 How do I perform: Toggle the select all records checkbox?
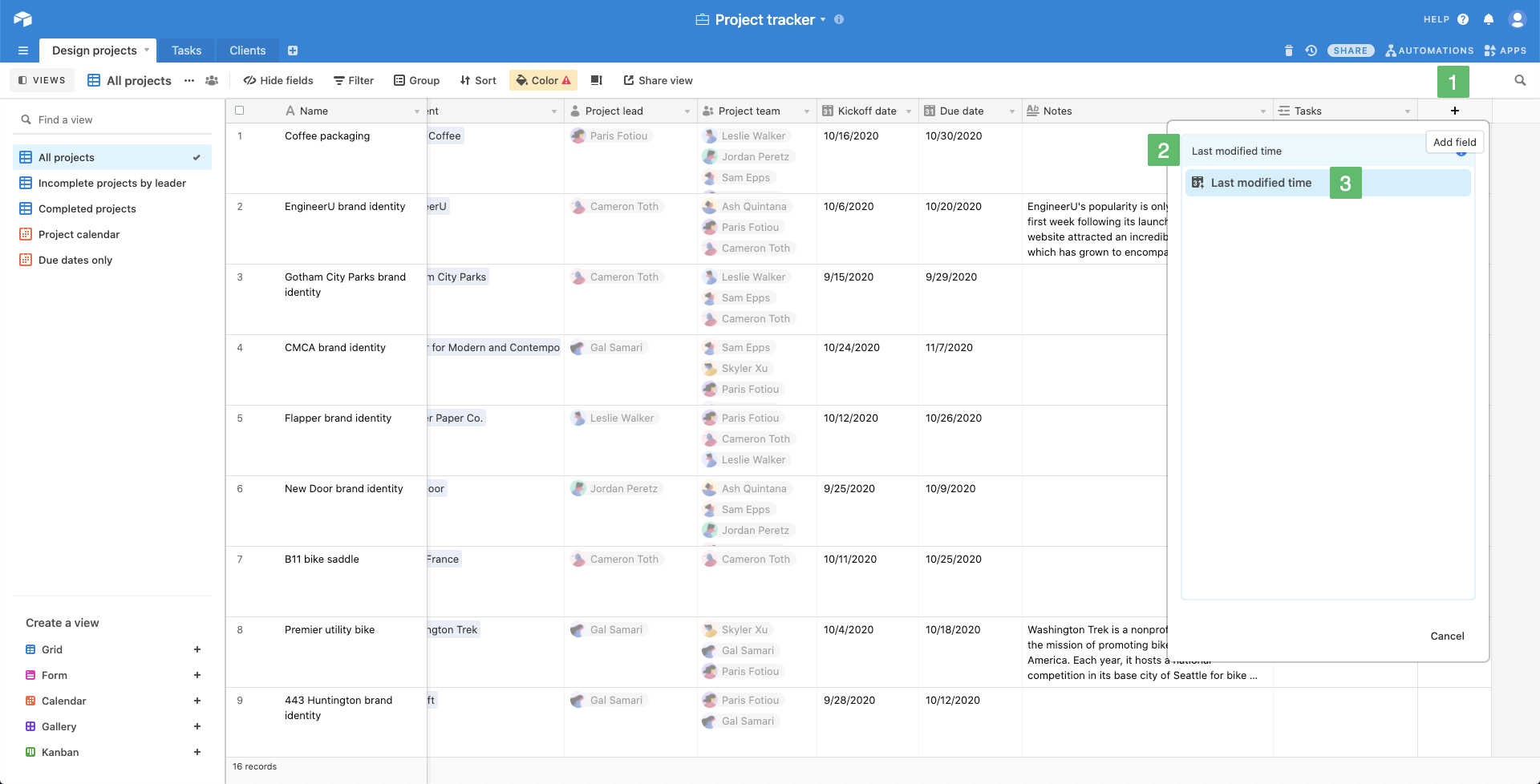[239, 111]
